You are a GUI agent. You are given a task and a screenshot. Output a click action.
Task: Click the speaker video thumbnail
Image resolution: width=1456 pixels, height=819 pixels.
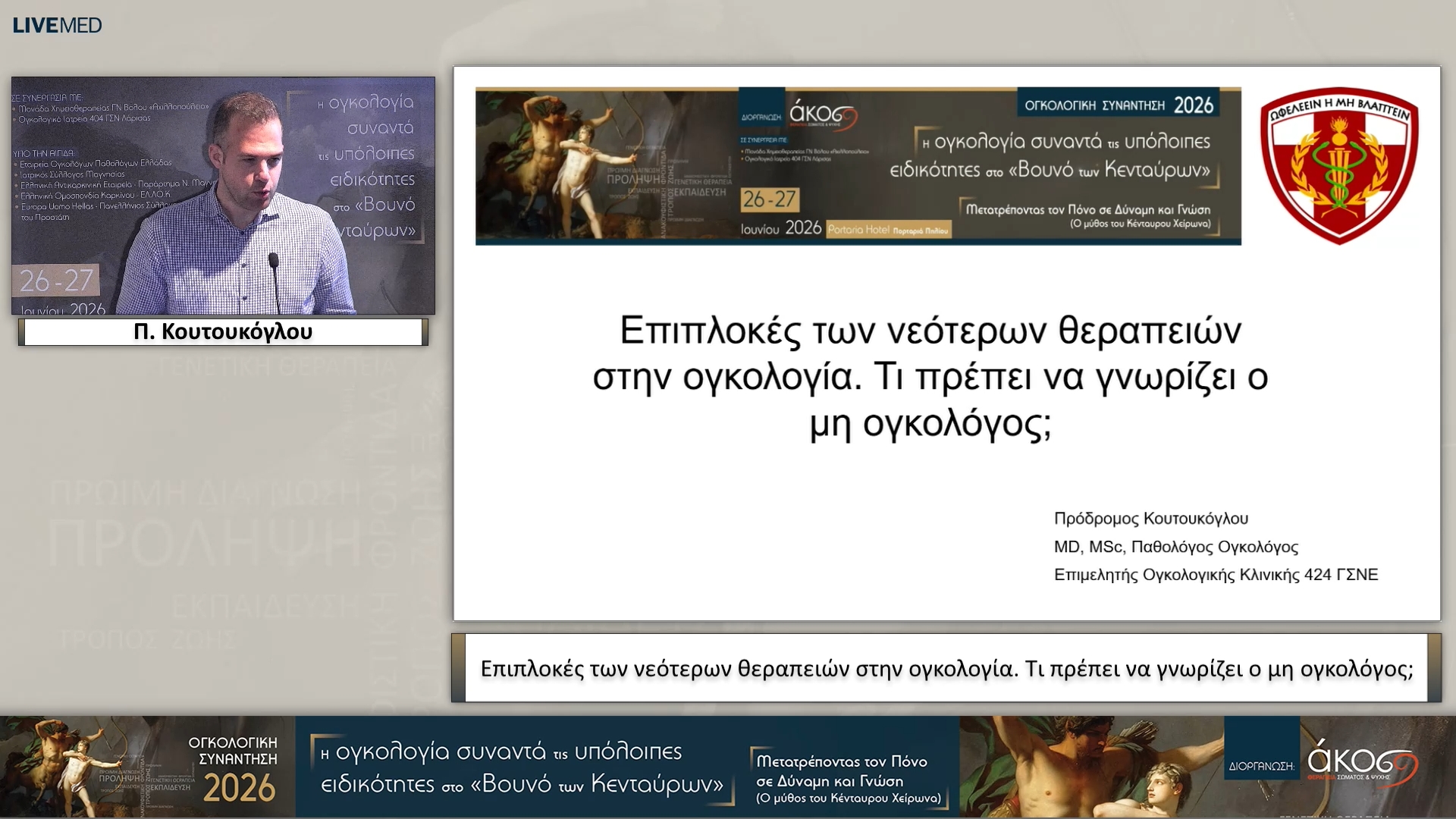click(x=223, y=196)
